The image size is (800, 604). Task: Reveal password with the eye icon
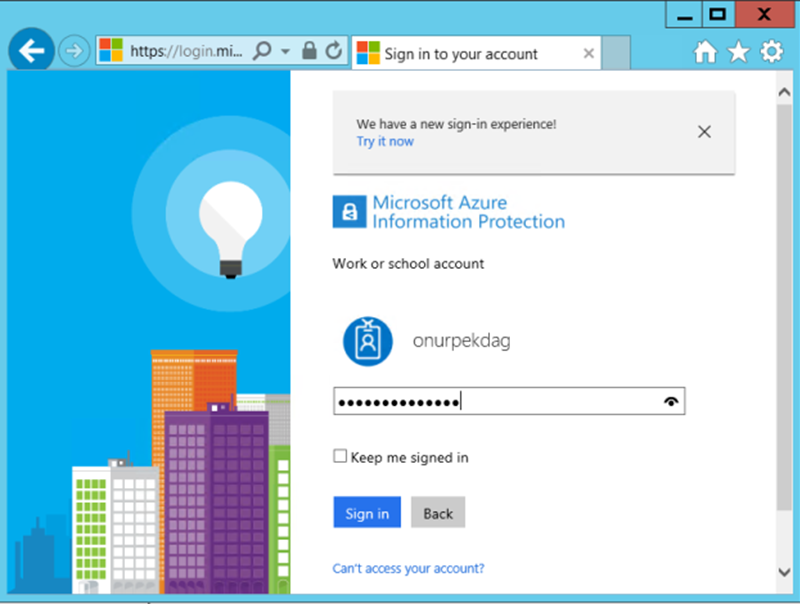(671, 401)
